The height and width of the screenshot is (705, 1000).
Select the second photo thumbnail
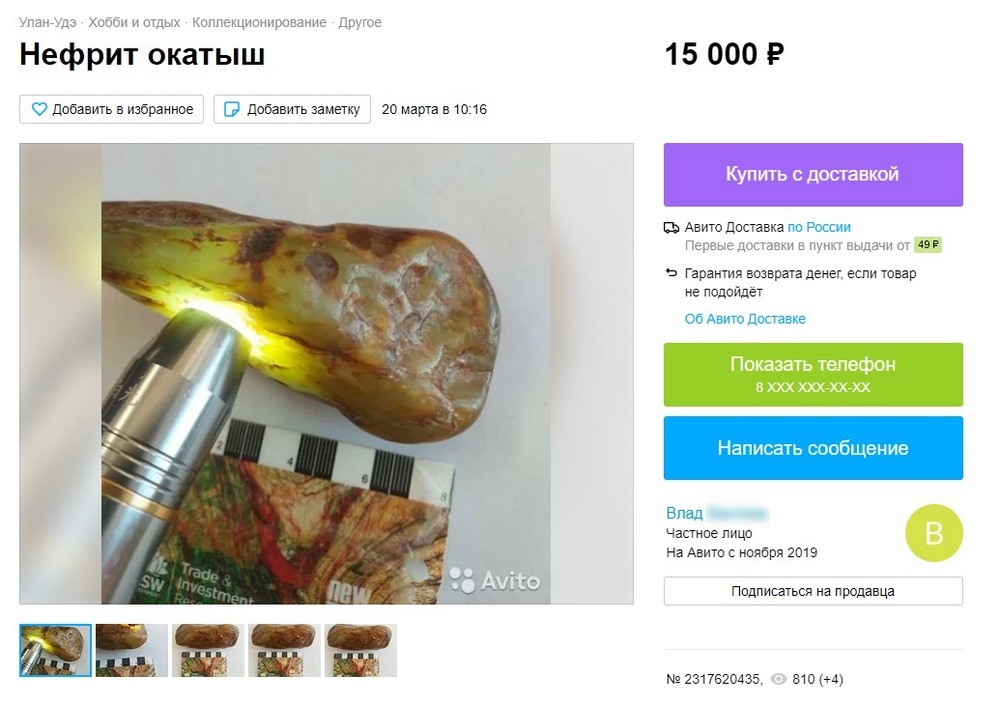click(x=131, y=650)
